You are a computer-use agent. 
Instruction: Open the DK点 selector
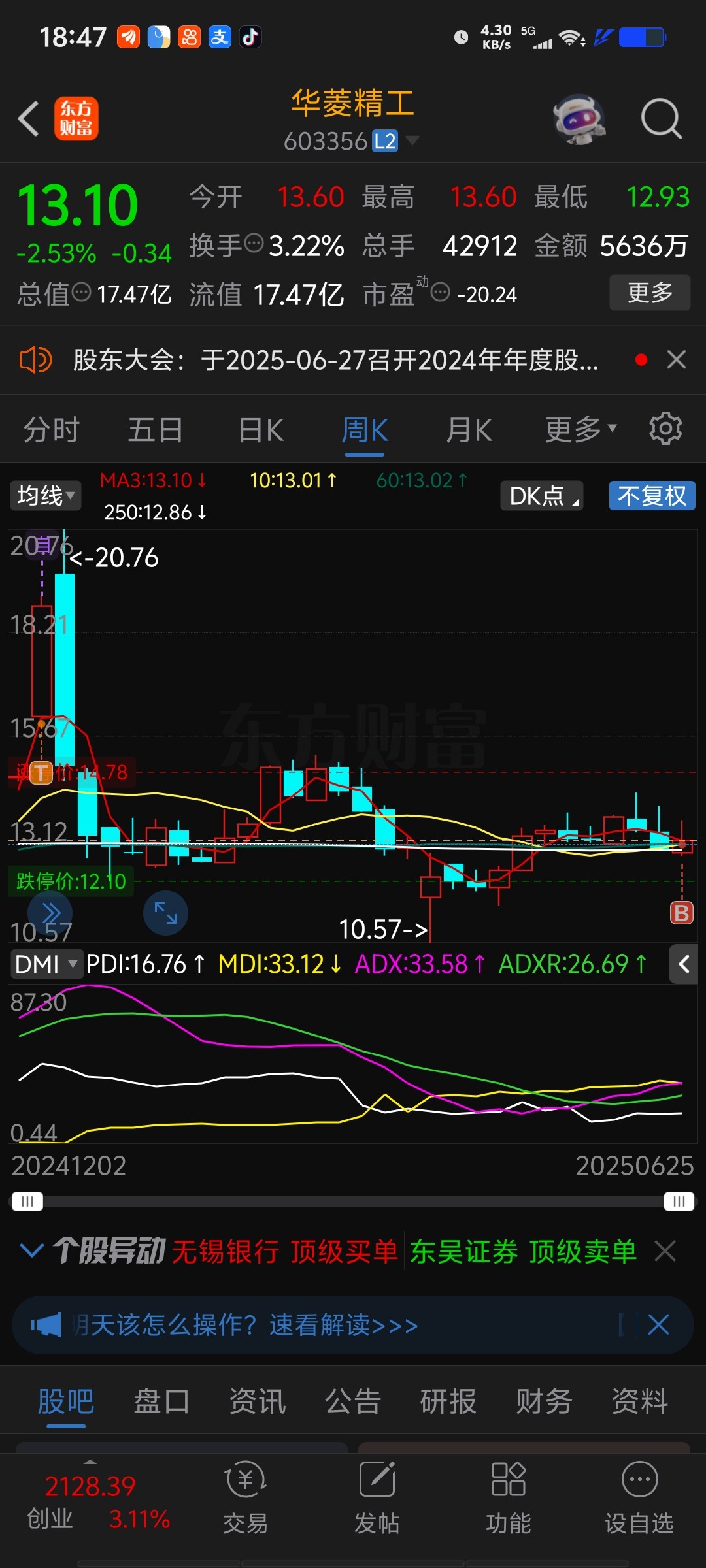(542, 495)
